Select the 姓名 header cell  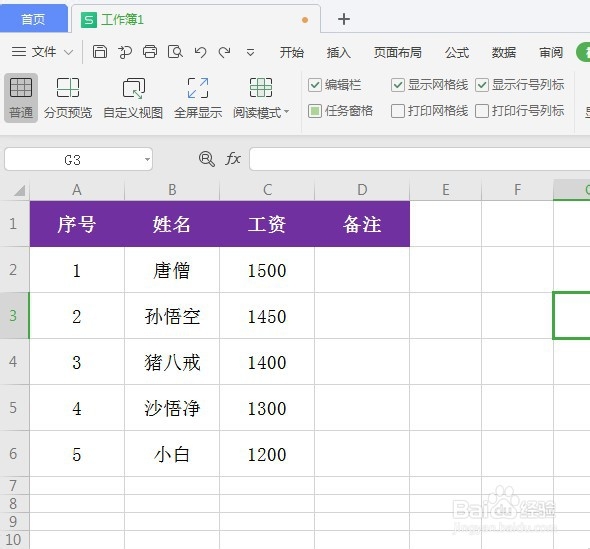pyautogui.click(x=172, y=224)
